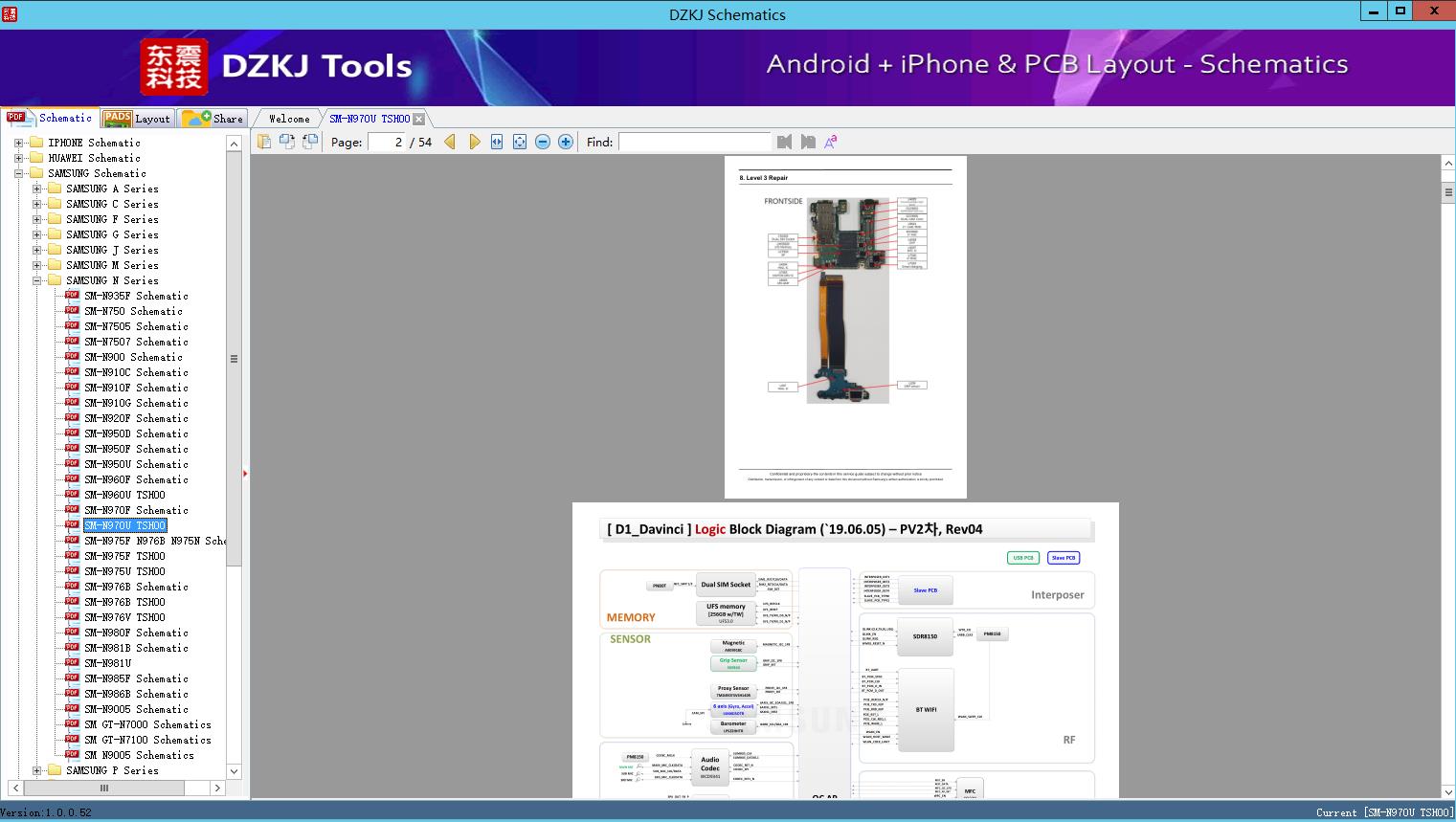1456x822 pixels.
Task: Open SM-N970F Schematic from tree
Action: (x=136, y=510)
